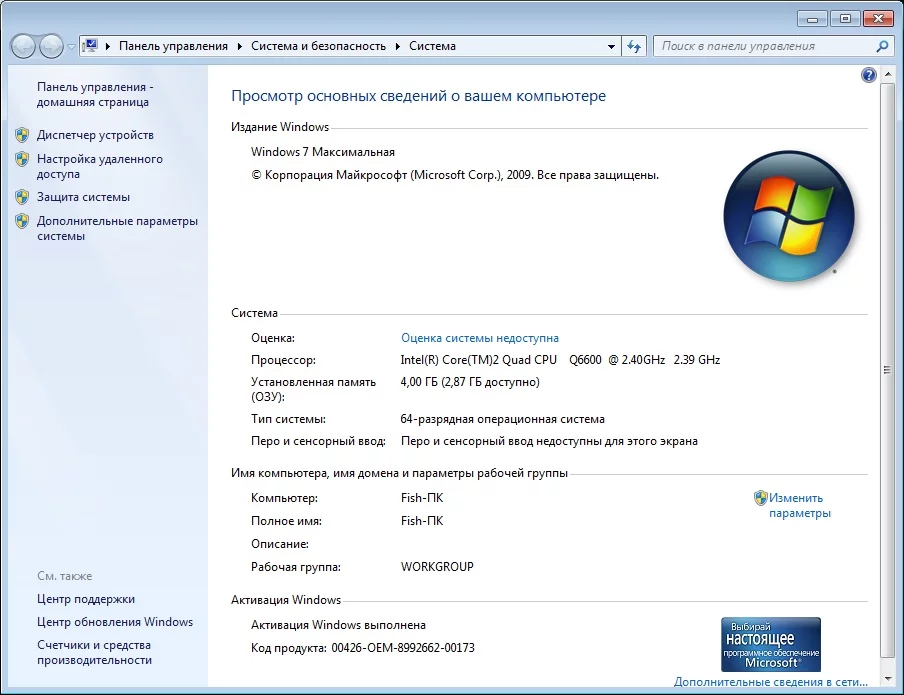
Task: Open help via the blue question mark
Action: click(x=868, y=75)
